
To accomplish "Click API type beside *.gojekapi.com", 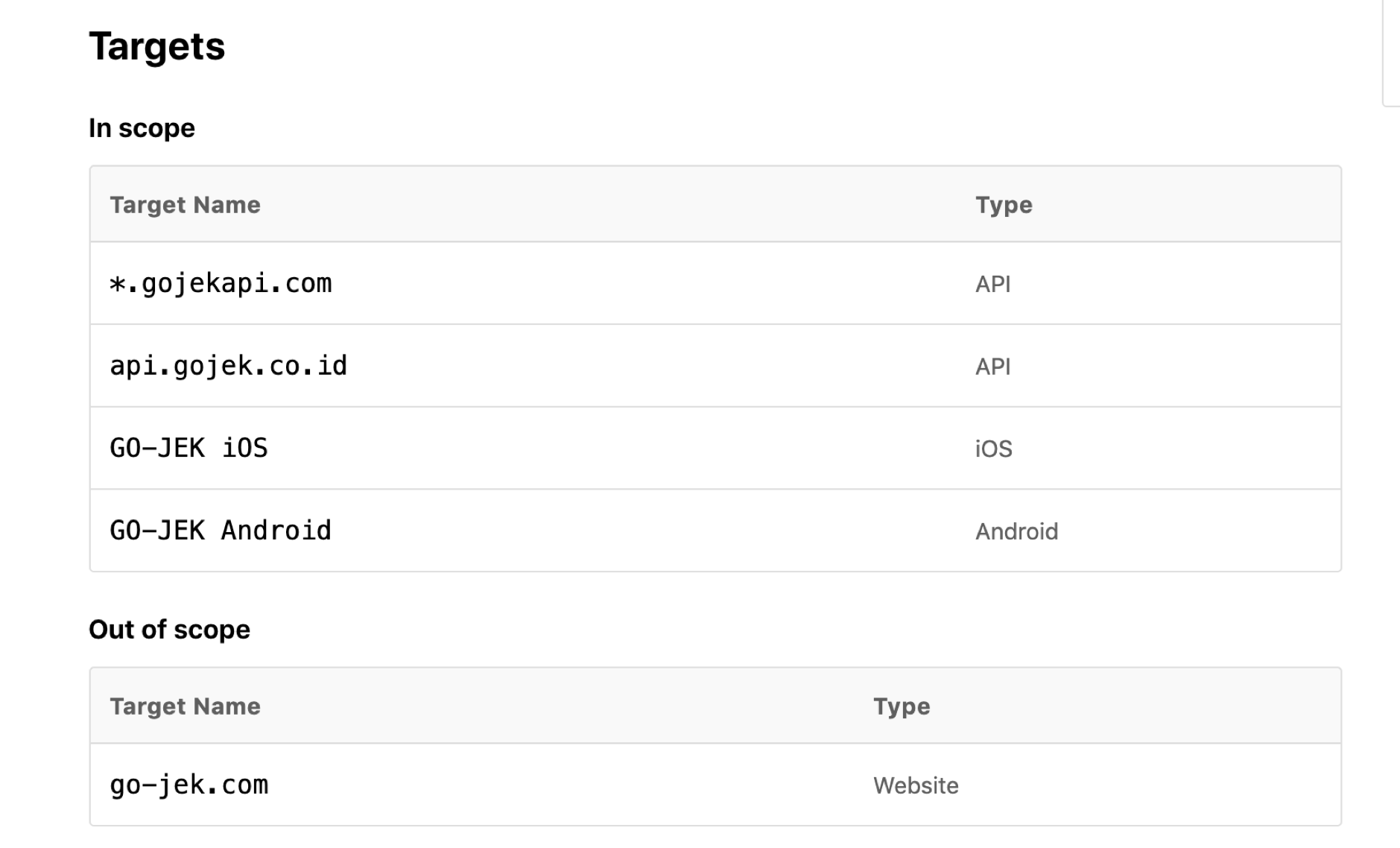I will (992, 285).
